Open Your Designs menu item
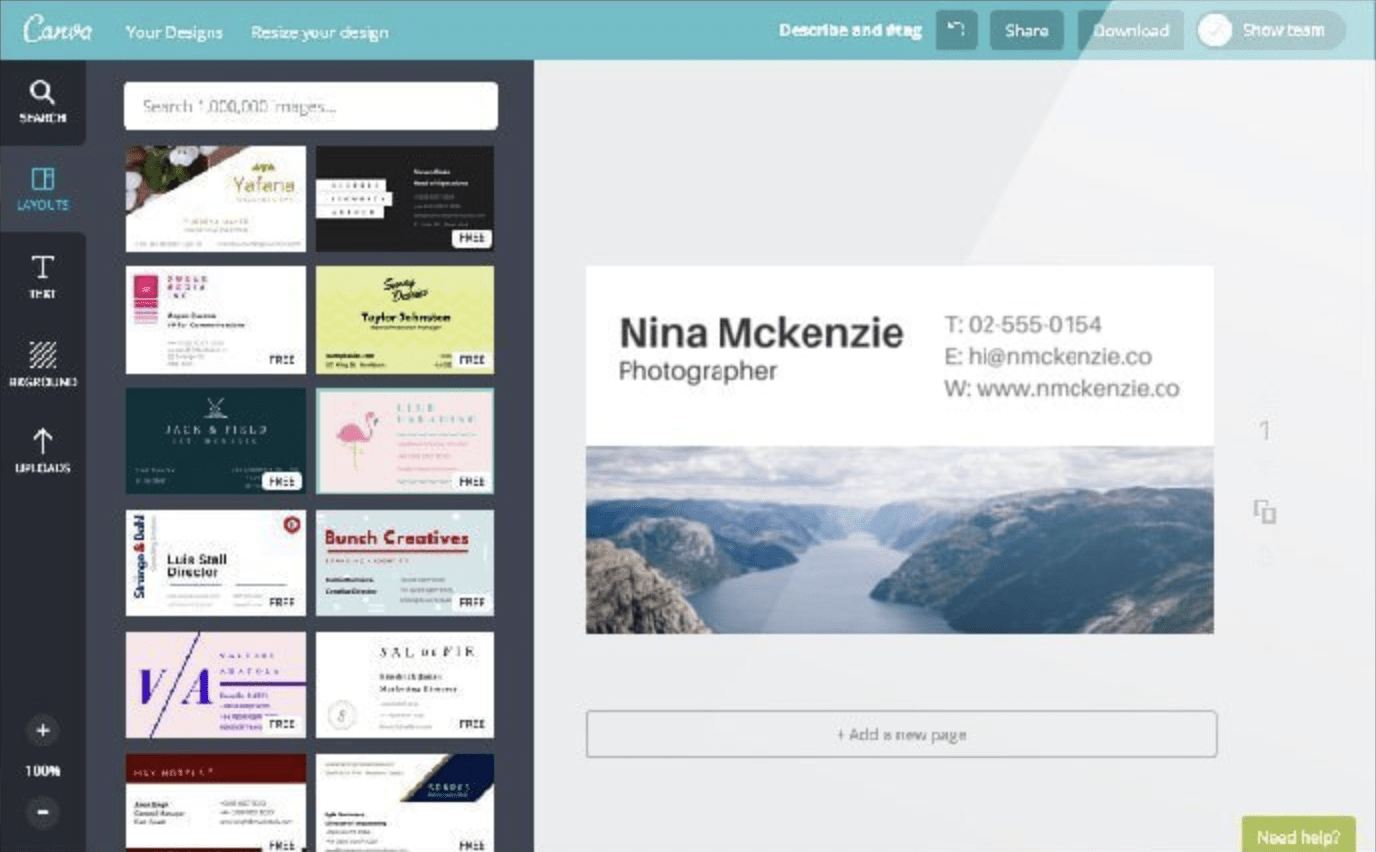This screenshot has width=1376, height=852. (174, 32)
